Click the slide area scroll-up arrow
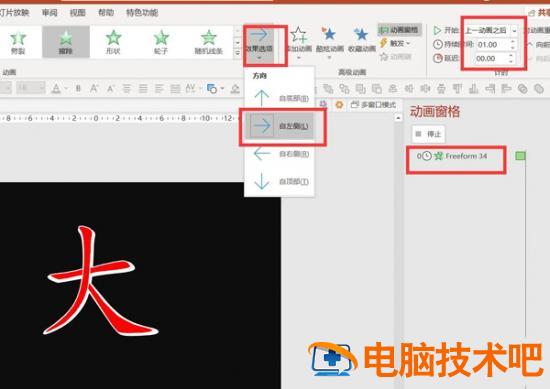 [x=398, y=118]
